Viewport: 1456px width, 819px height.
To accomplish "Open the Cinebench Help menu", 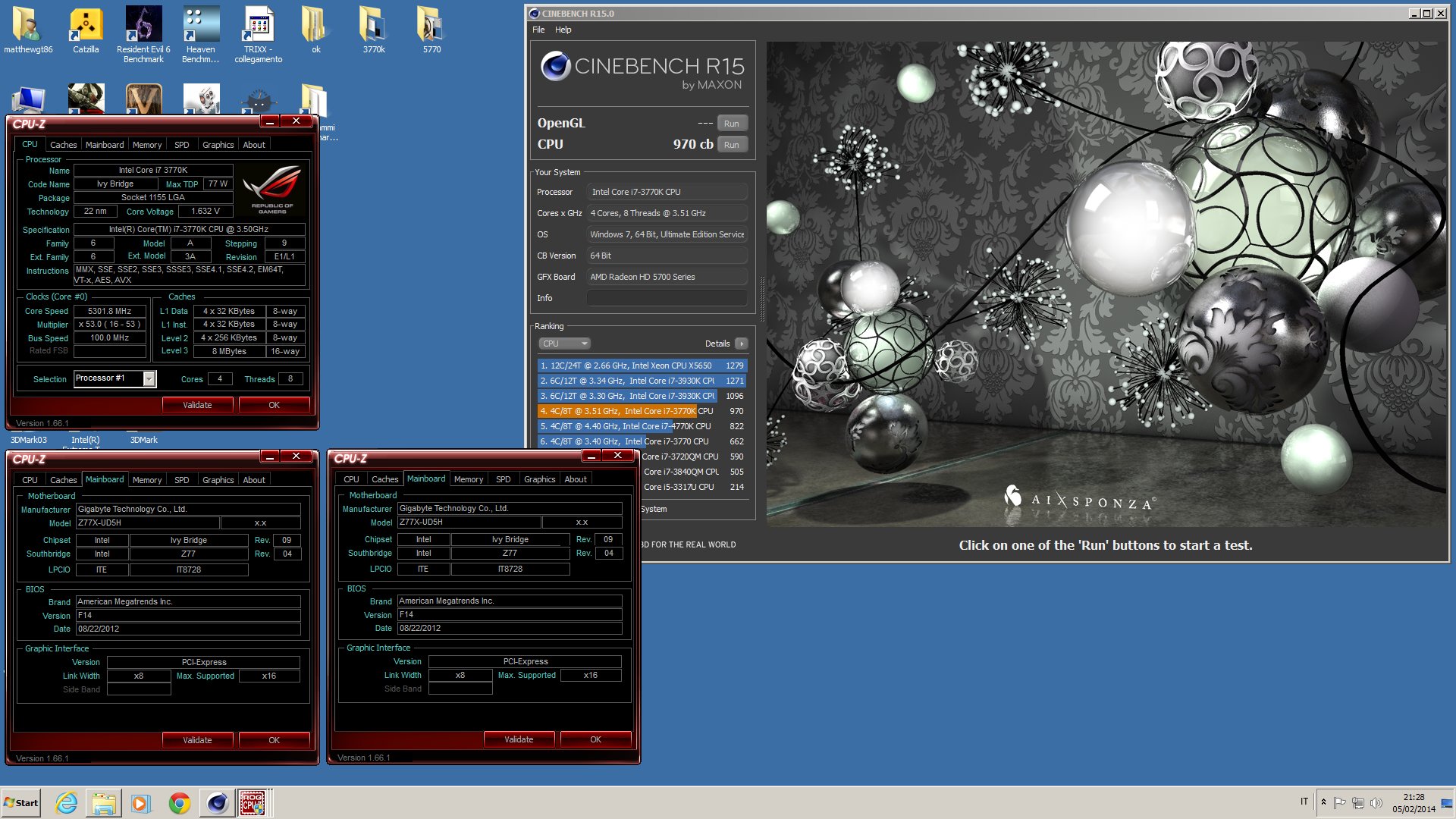I will pos(563,30).
